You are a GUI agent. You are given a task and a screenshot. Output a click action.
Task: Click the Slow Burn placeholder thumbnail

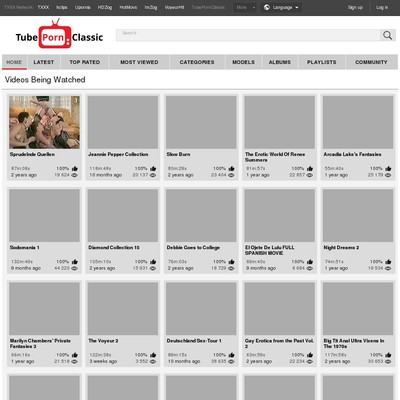pos(201,122)
